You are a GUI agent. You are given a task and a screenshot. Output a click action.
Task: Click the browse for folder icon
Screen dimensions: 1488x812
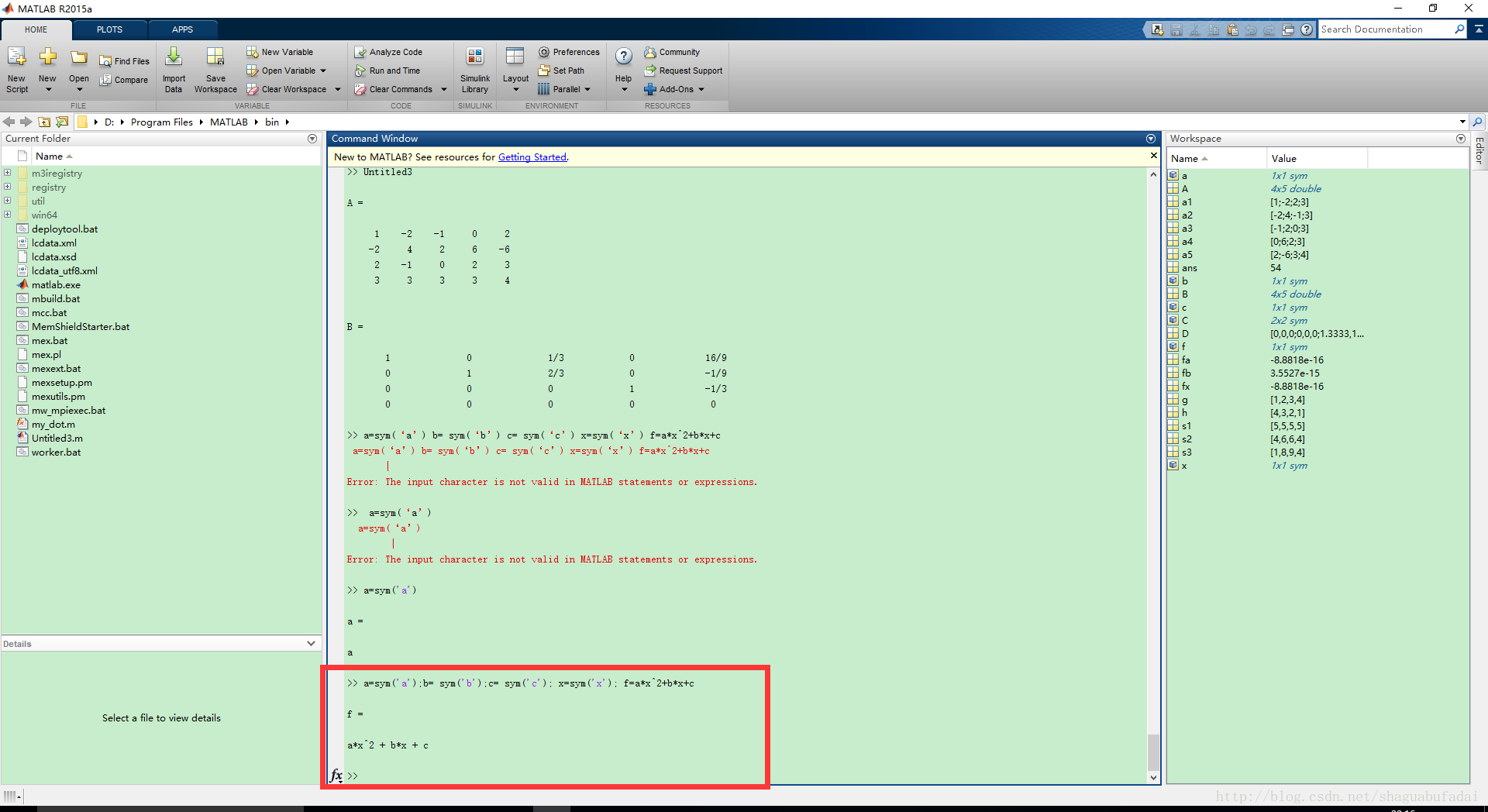62,122
